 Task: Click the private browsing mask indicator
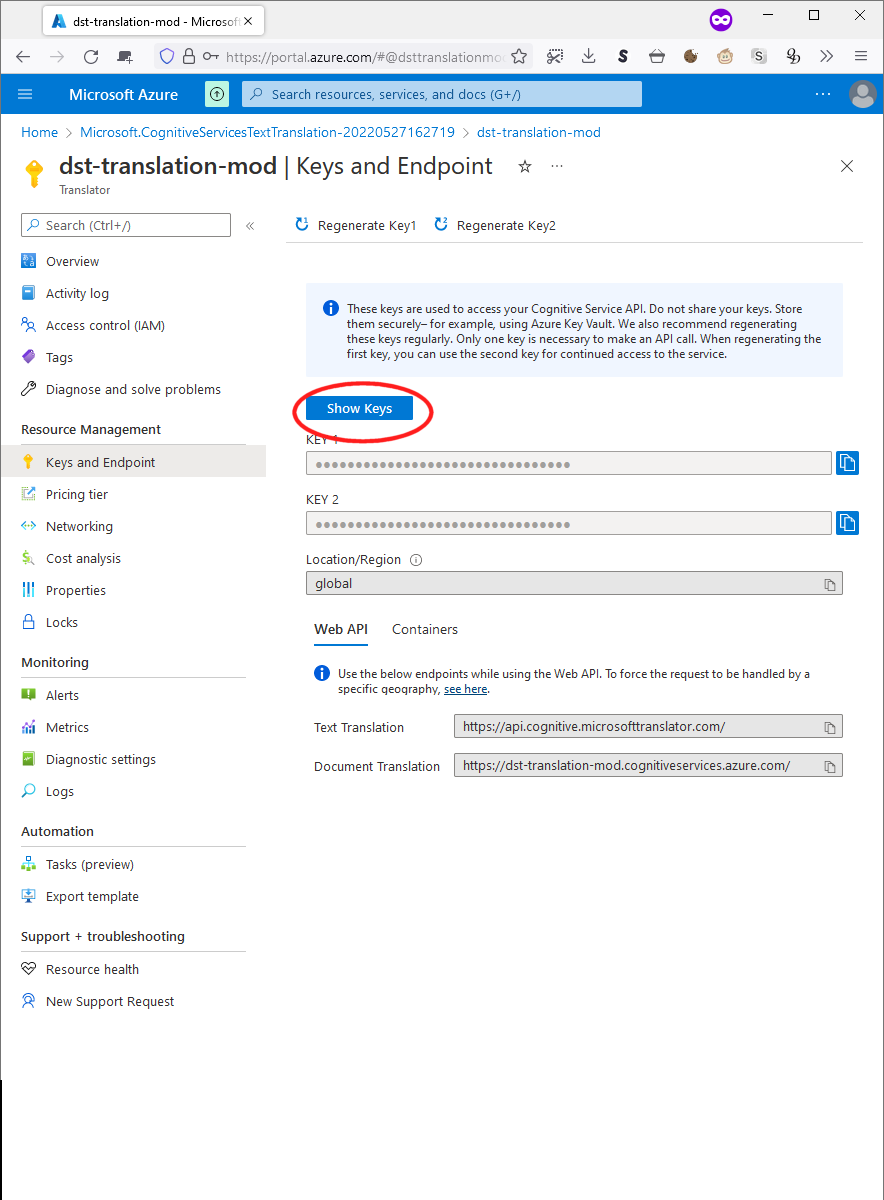(x=720, y=19)
